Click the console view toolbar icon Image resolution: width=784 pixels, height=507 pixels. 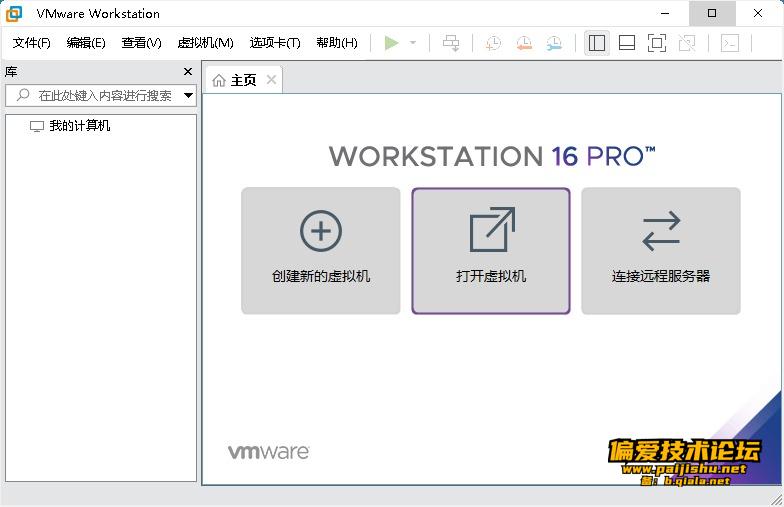[x=730, y=43]
